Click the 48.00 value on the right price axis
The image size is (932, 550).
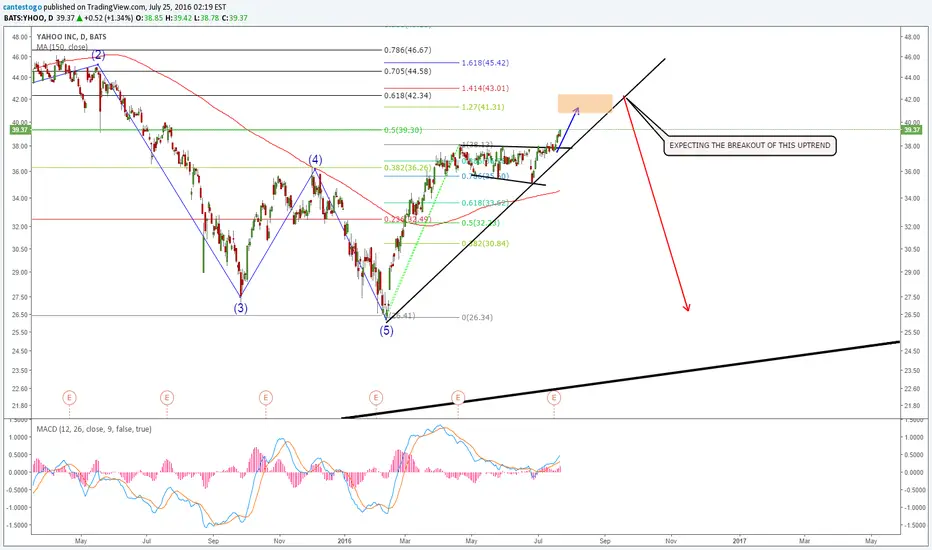(912, 37)
